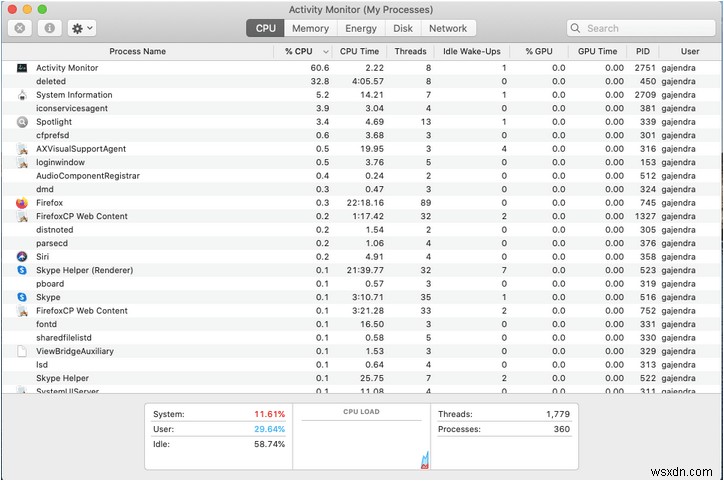
Task: Select the lsd process row
Action: coord(362,365)
